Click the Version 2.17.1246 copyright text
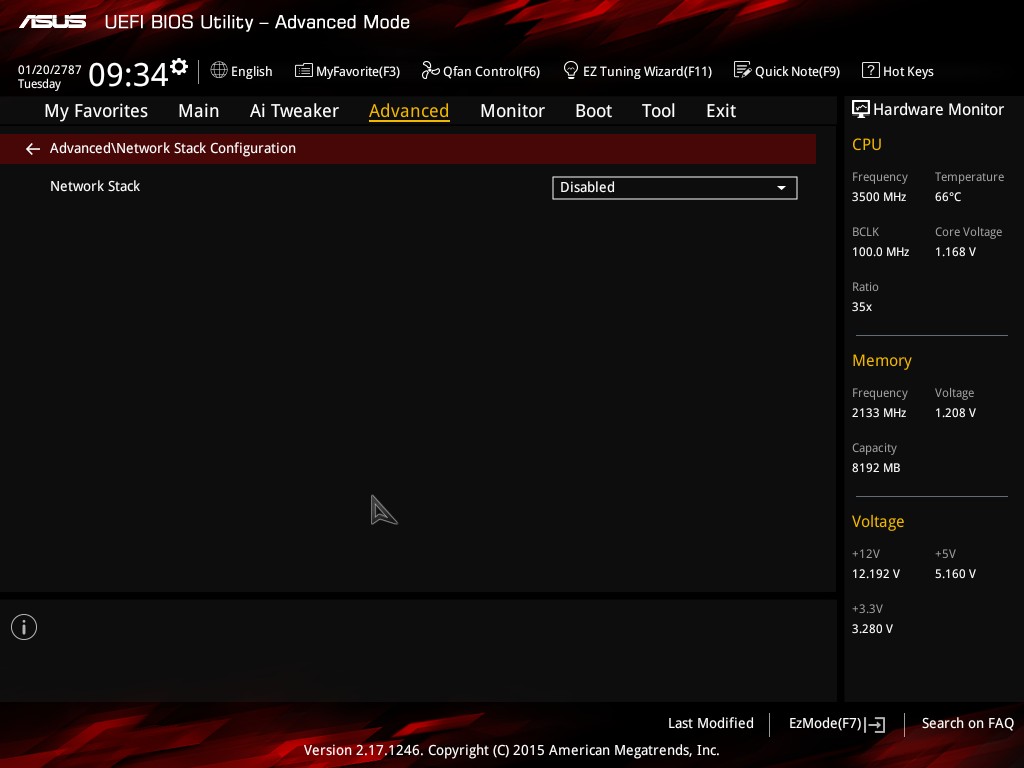1024x768 pixels. 511,750
